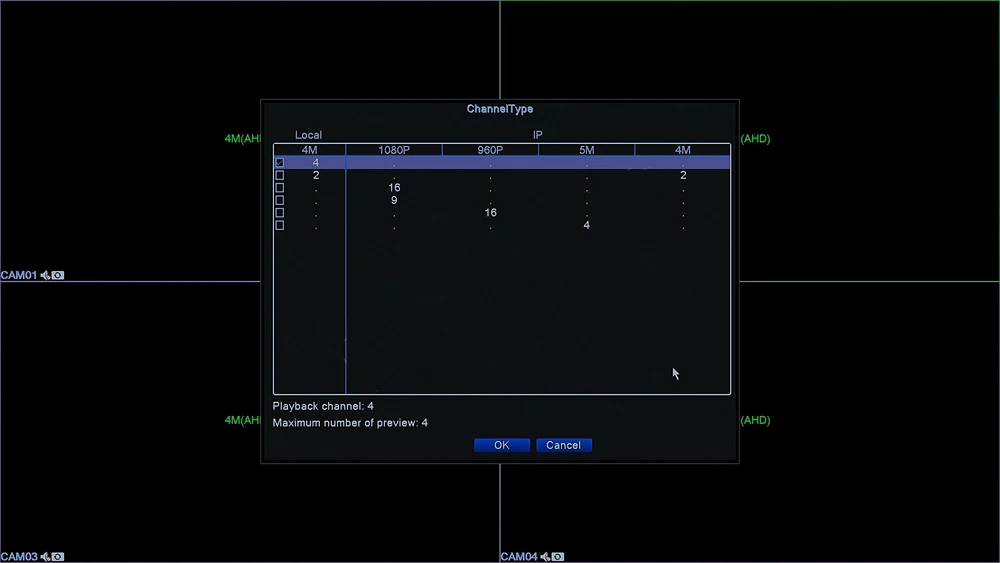Image resolution: width=1000 pixels, height=563 pixels.
Task: Uncheck the first row checkbox with Local 4
Action: (279, 163)
